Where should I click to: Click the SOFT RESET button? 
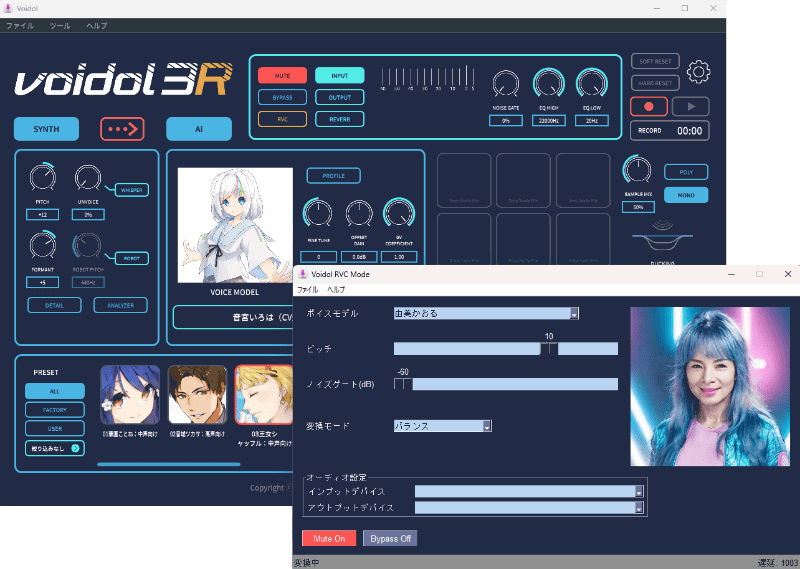655,61
